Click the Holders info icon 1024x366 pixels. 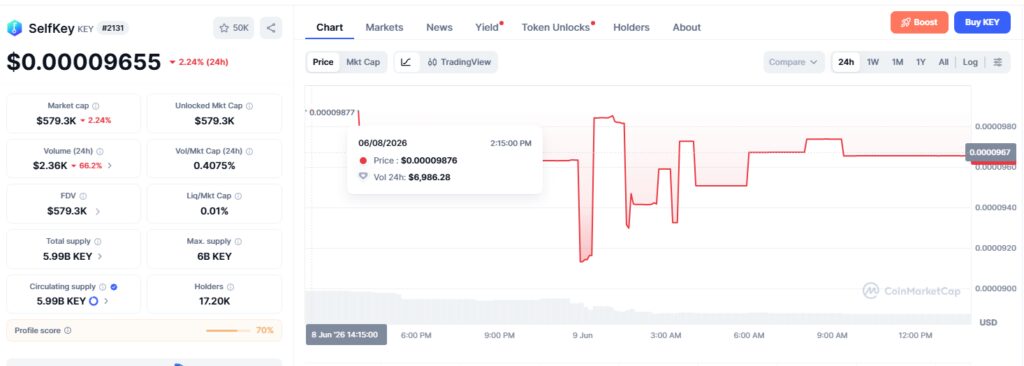tap(231, 287)
